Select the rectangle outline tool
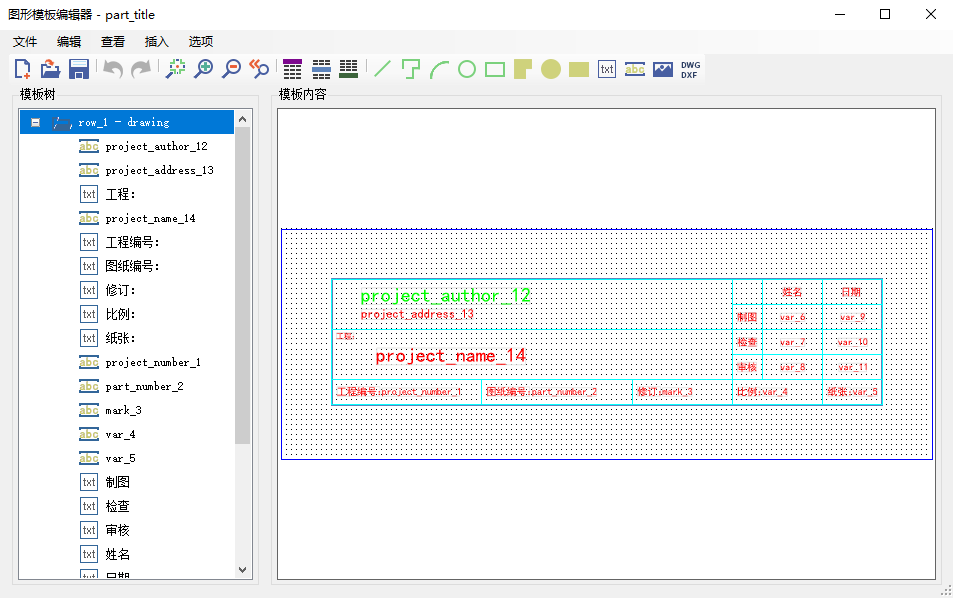Viewport: 953px width, 598px height. click(x=495, y=69)
